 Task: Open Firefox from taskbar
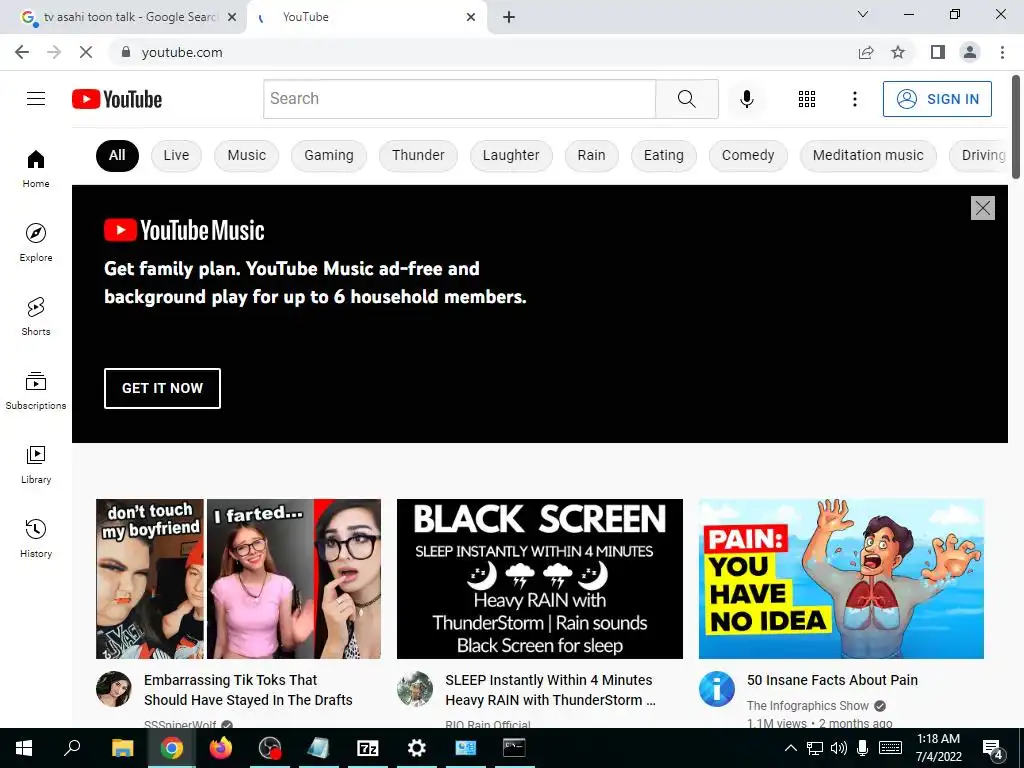pos(221,748)
